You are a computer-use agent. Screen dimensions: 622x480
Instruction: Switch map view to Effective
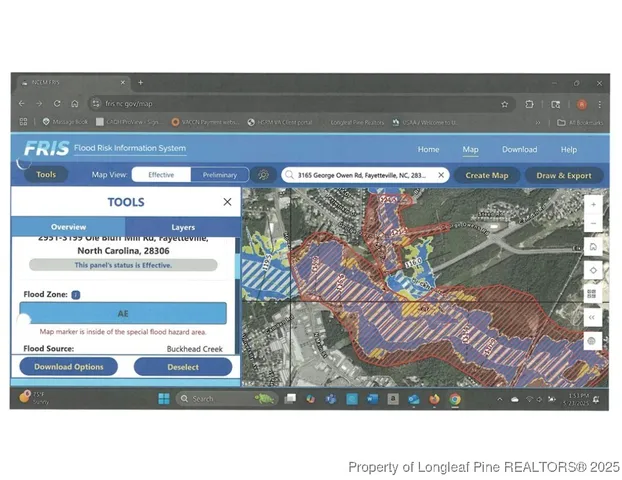point(161,175)
